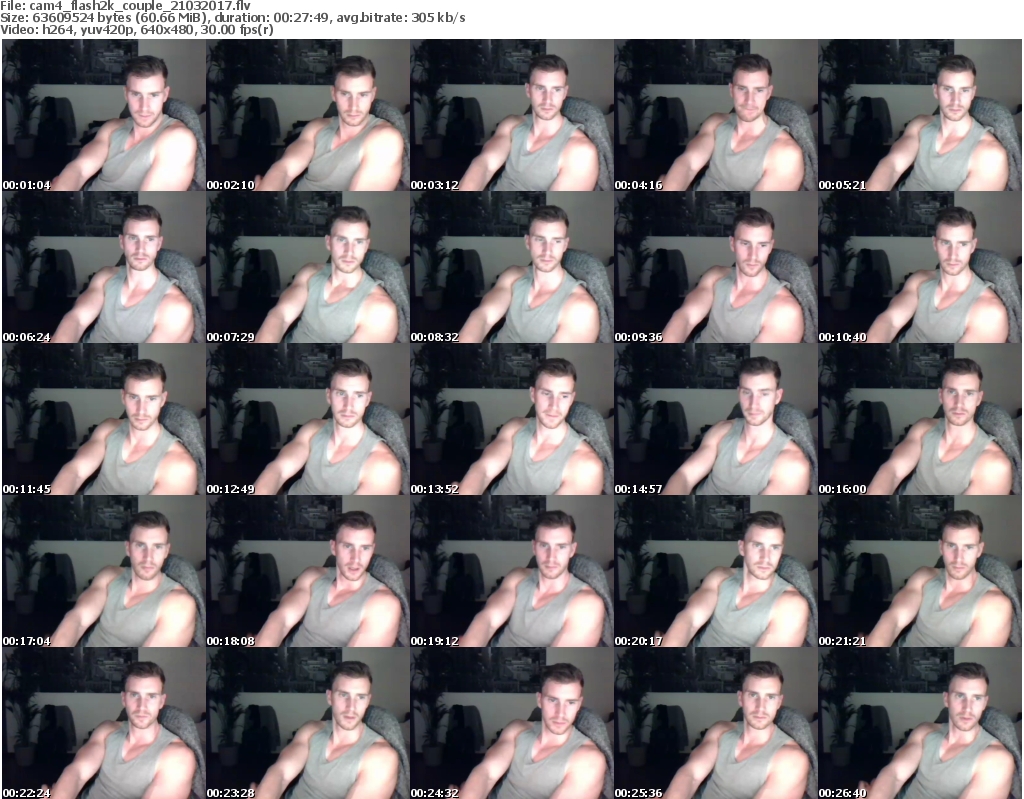Select the thumbnail frame at 00:07:29

[x=308, y=267]
